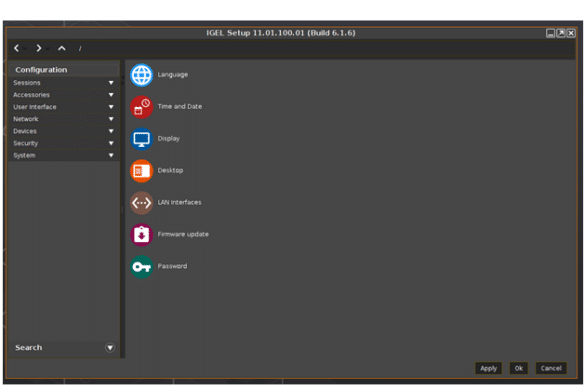
Task: Expand the System section arrow
Action: point(111,155)
